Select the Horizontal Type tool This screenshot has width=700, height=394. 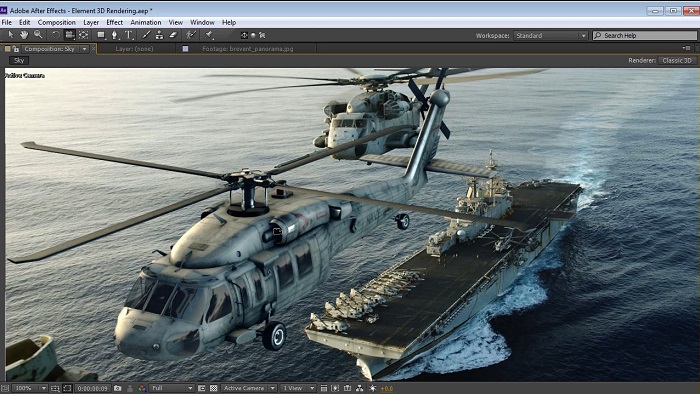click(x=129, y=35)
